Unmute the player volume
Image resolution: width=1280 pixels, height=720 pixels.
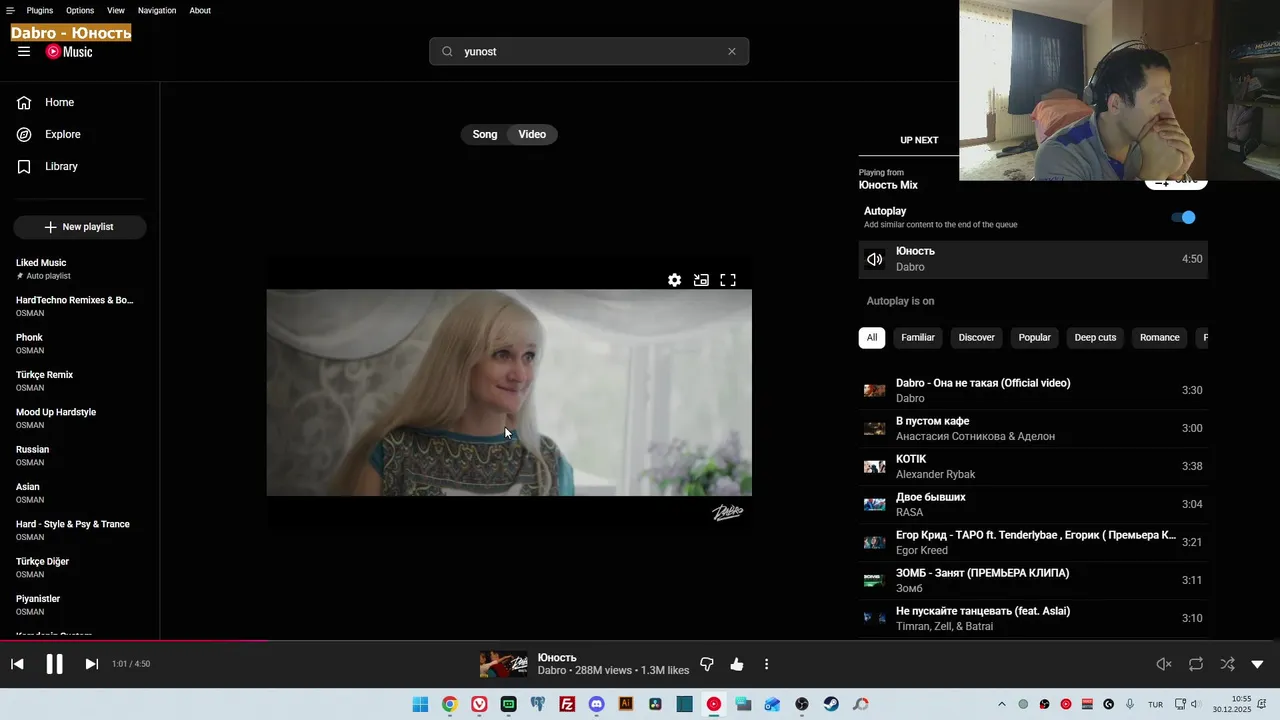click(x=1164, y=664)
